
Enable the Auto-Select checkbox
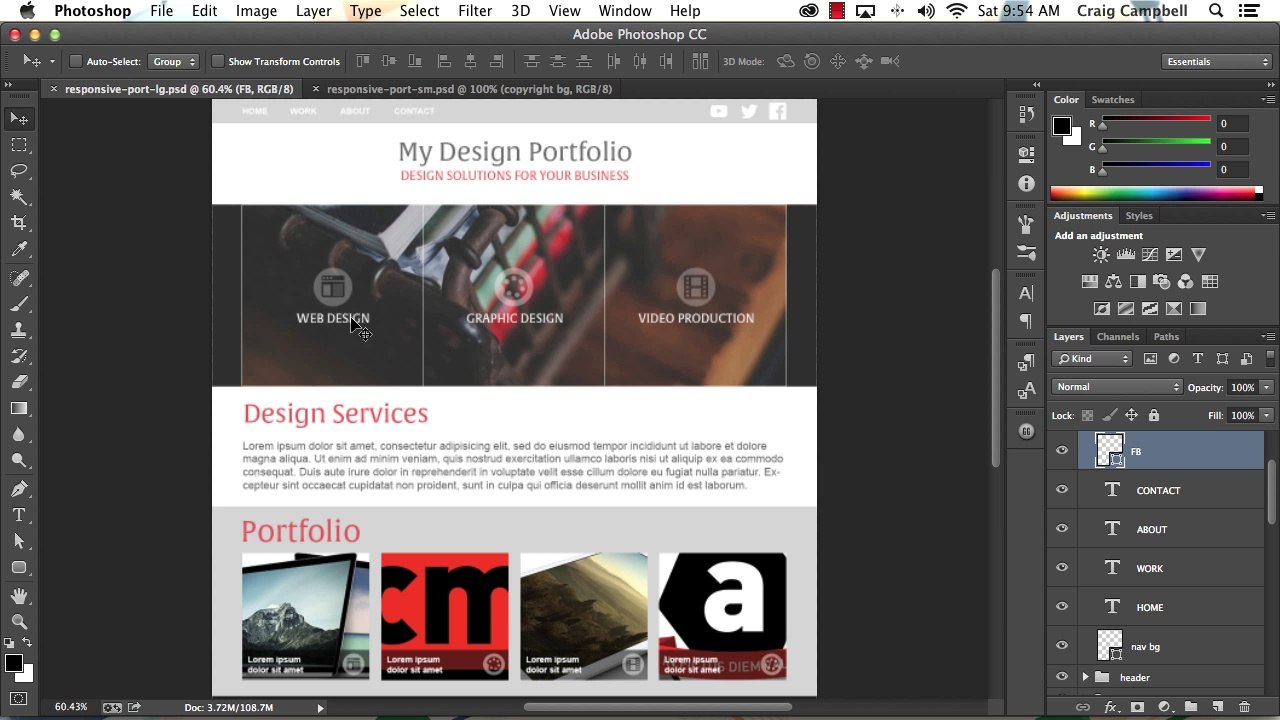pos(75,62)
